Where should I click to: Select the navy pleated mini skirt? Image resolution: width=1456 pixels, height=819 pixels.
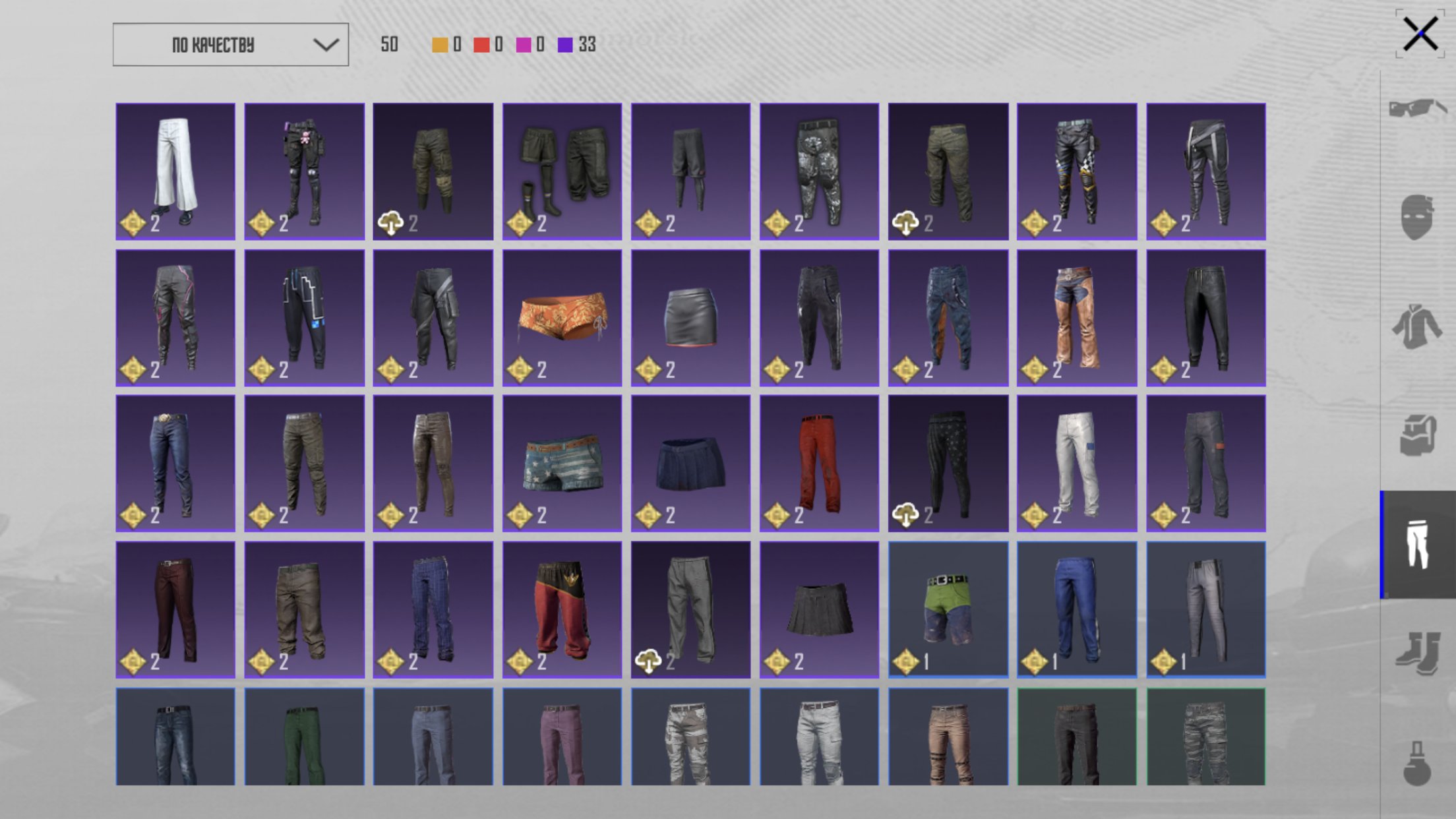(x=690, y=464)
